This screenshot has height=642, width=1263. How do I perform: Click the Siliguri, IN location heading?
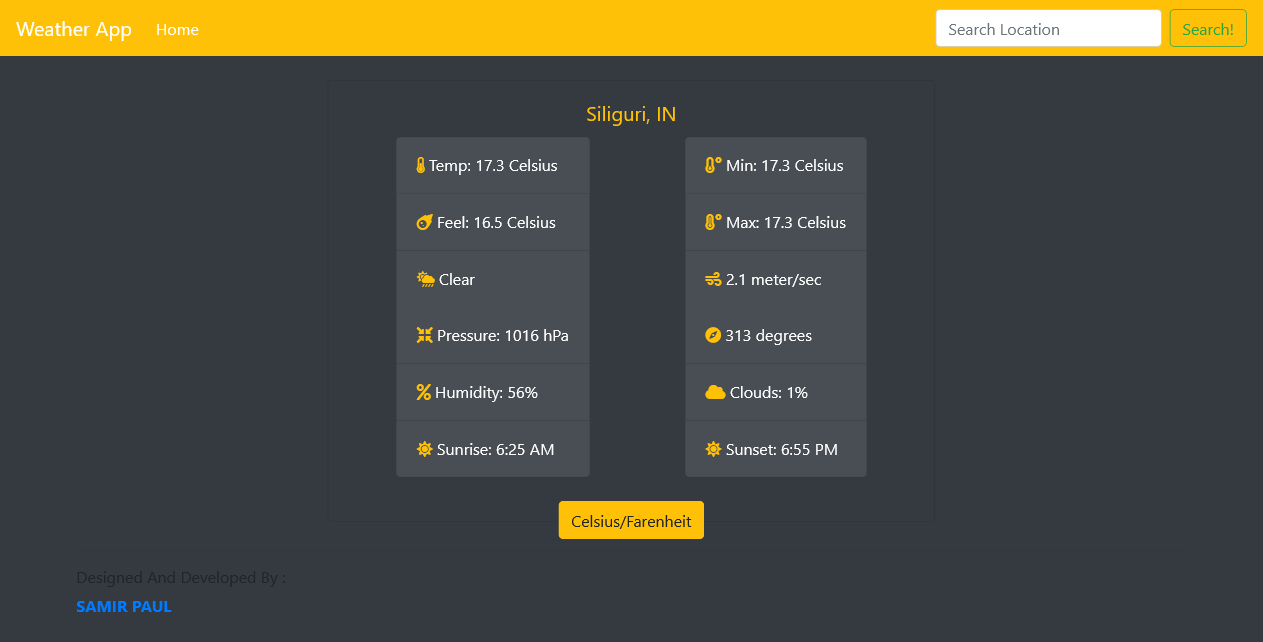coord(631,115)
